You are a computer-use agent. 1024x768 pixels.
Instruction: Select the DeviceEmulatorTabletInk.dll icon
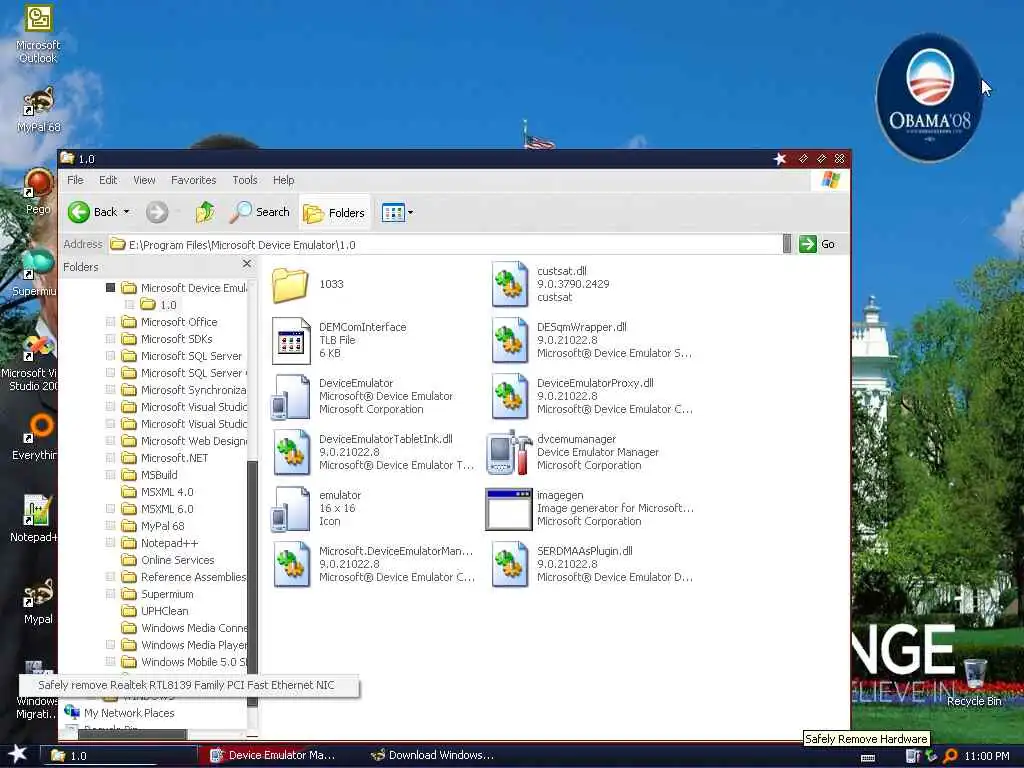(291, 453)
